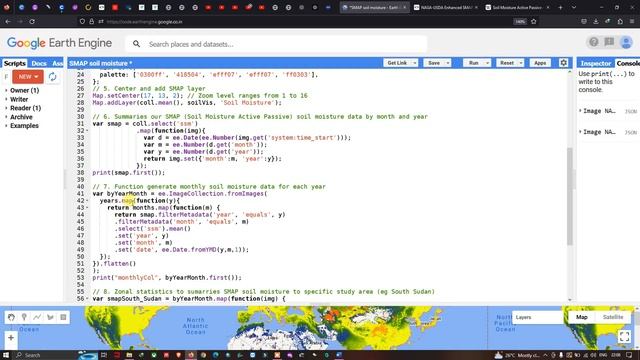Switch to the Assets tab
Image resolution: width=640 pixels, height=360 pixels.
(x=57, y=63)
